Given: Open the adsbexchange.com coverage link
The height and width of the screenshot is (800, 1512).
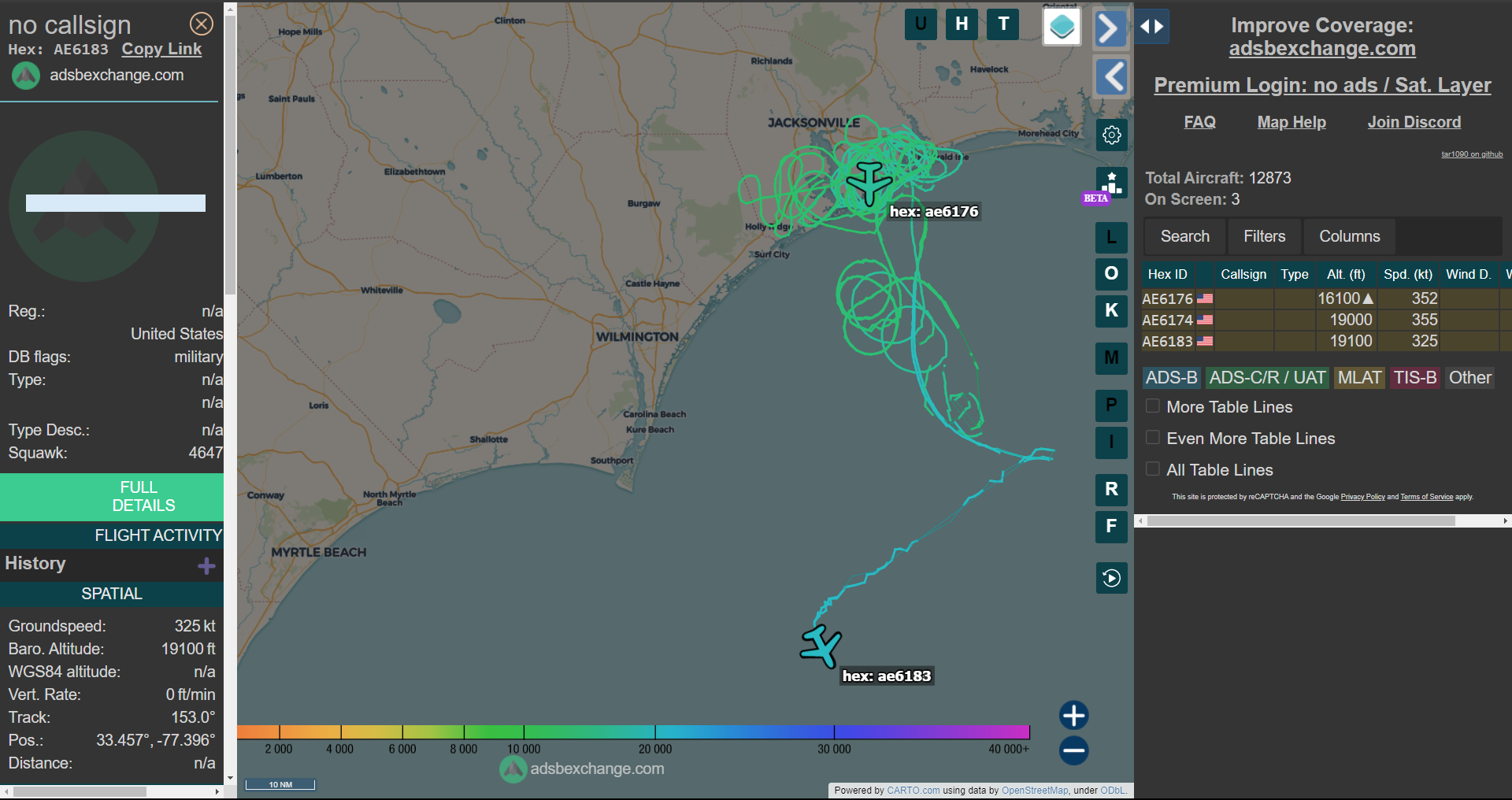Looking at the screenshot, I should pyautogui.click(x=1322, y=48).
